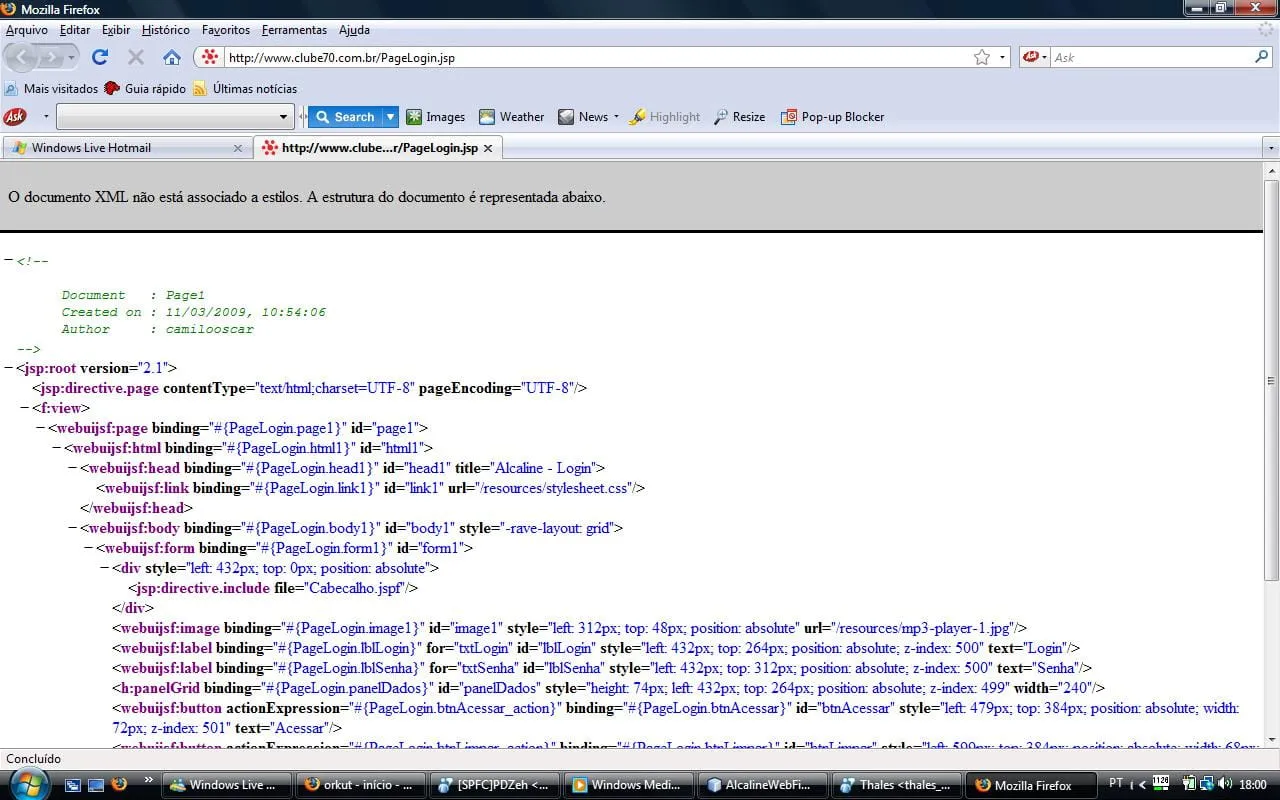Click the Forward navigation arrow
The image size is (1280, 800).
pyautogui.click(x=52, y=57)
